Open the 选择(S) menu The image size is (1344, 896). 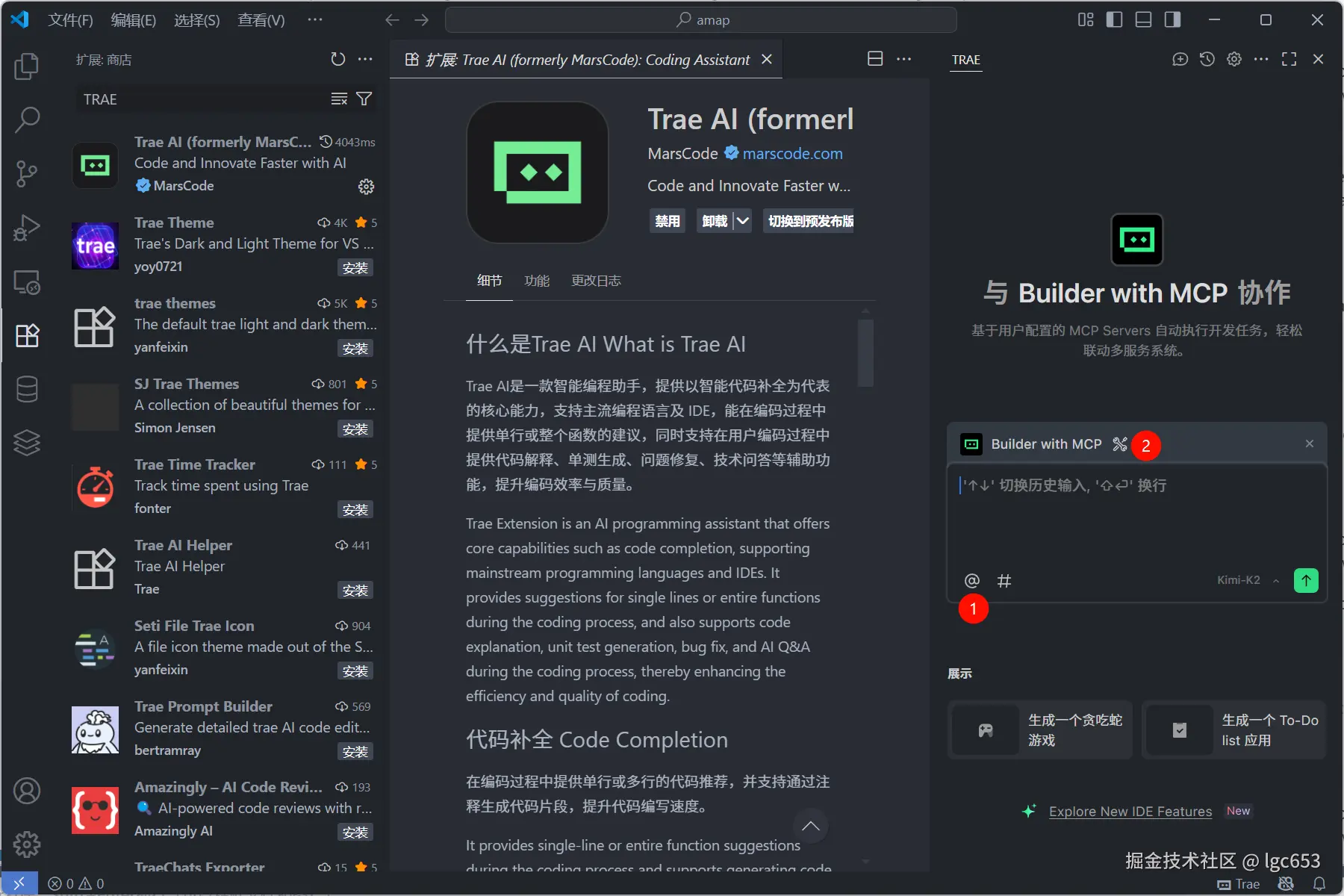[197, 20]
